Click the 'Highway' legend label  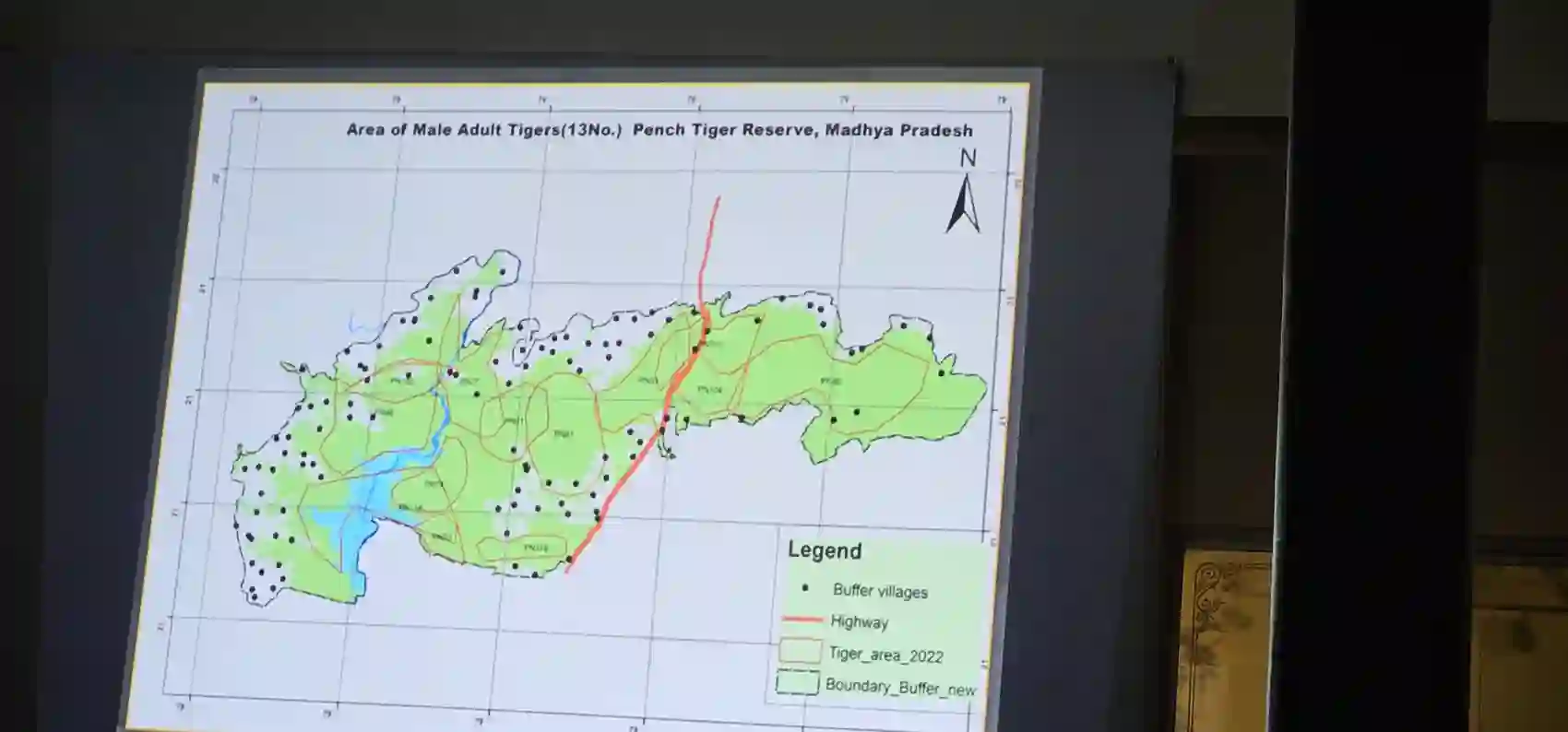tap(859, 621)
